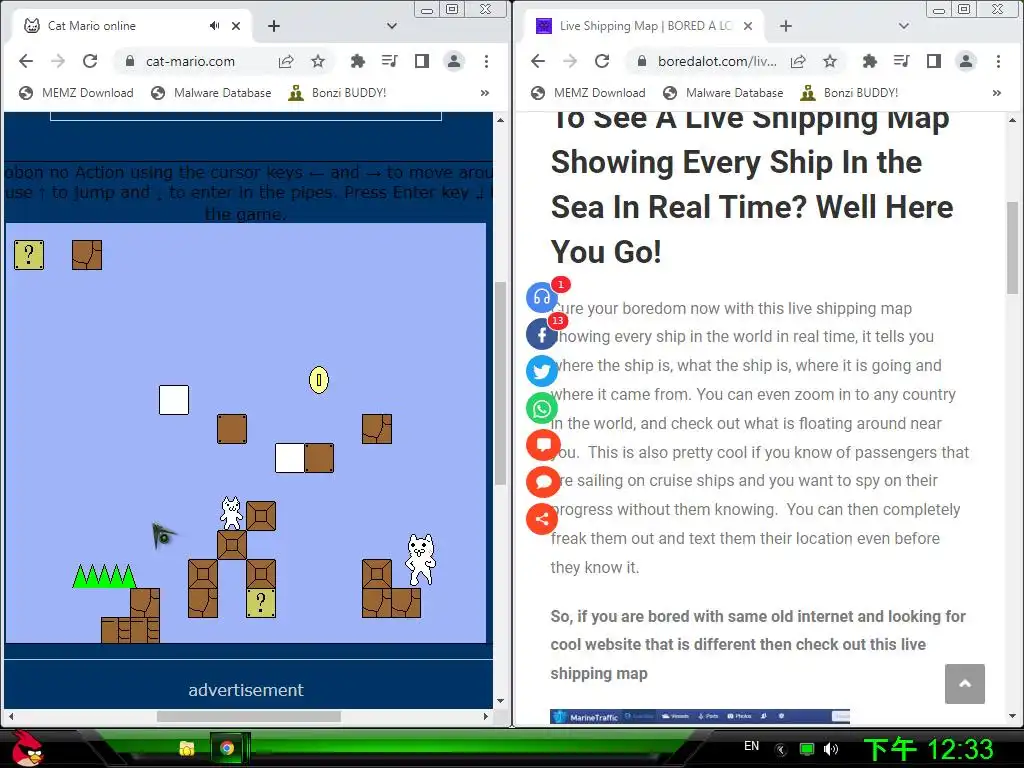Close the Cat Mario online tab

236,26
